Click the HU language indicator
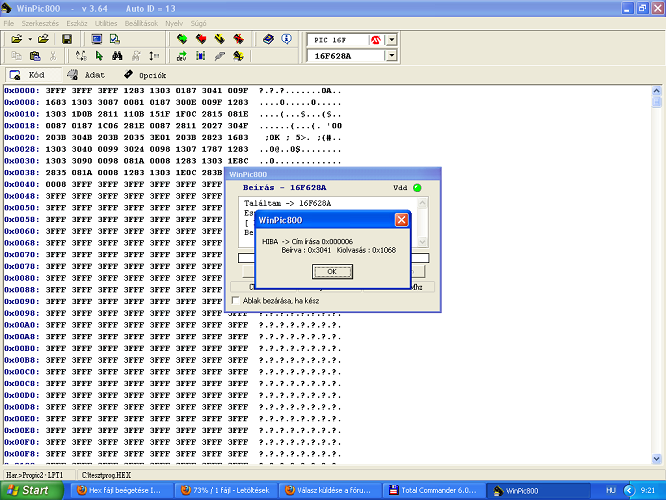The height and width of the screenshot is (500, 666). (x=610, y=491)
